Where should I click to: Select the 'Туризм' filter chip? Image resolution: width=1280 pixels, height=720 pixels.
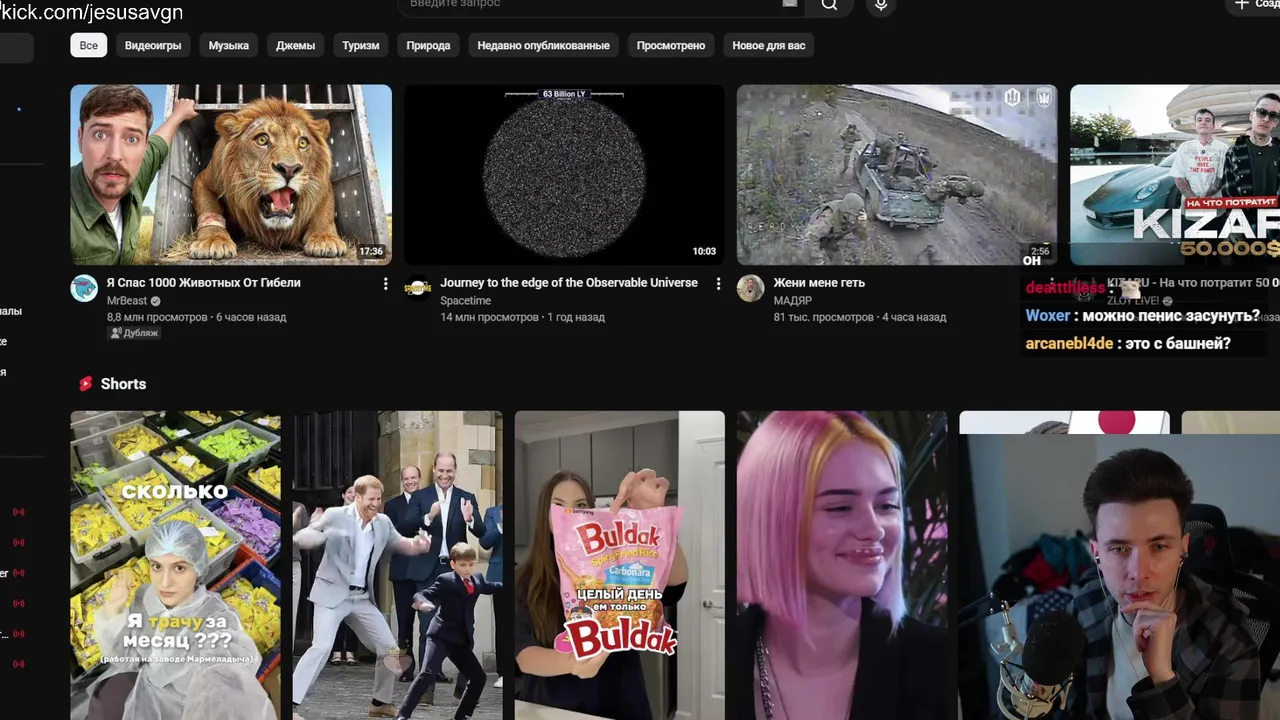point(361,45)
